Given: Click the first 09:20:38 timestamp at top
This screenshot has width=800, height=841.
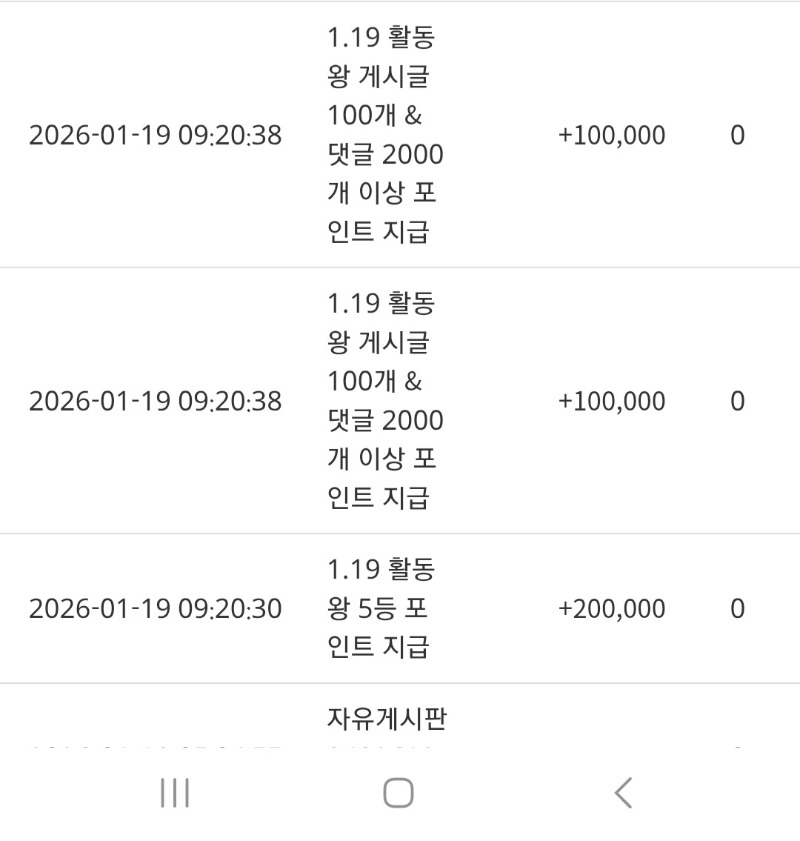Looking at the screenshot, I should pyautogui.click(x=155, y=136).
